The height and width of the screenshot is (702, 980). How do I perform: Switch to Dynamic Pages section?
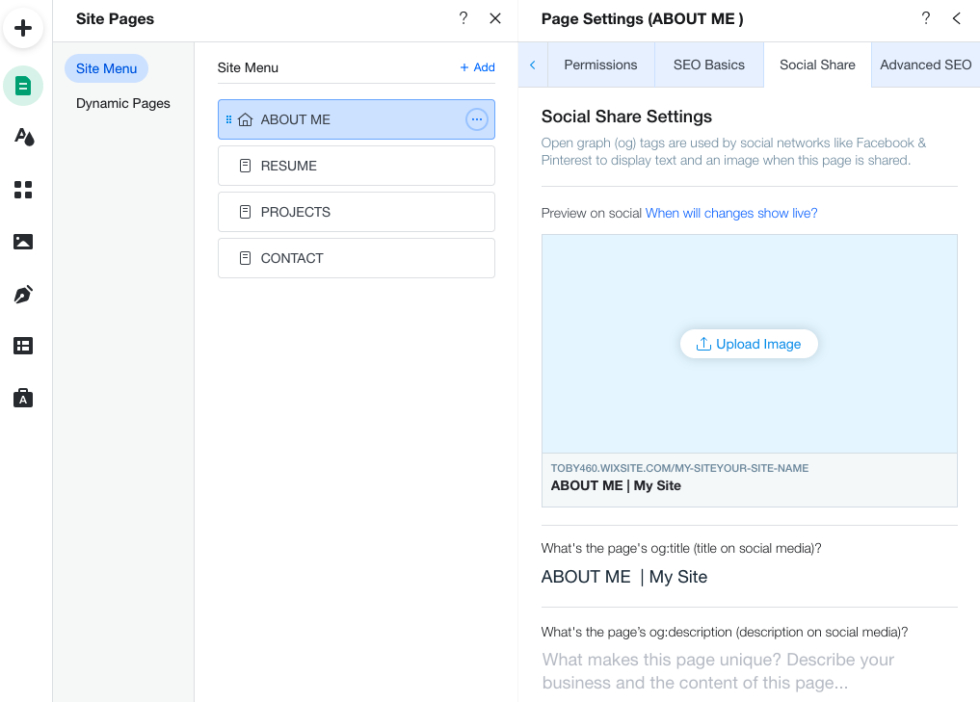click(x=123, y=103)
